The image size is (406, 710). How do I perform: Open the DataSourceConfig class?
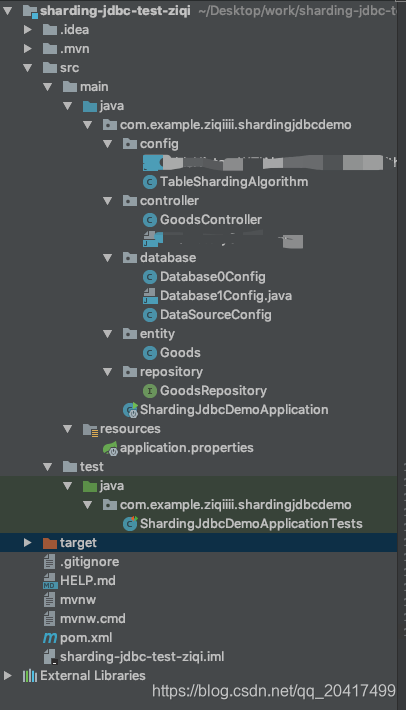(x=216, y=315)
